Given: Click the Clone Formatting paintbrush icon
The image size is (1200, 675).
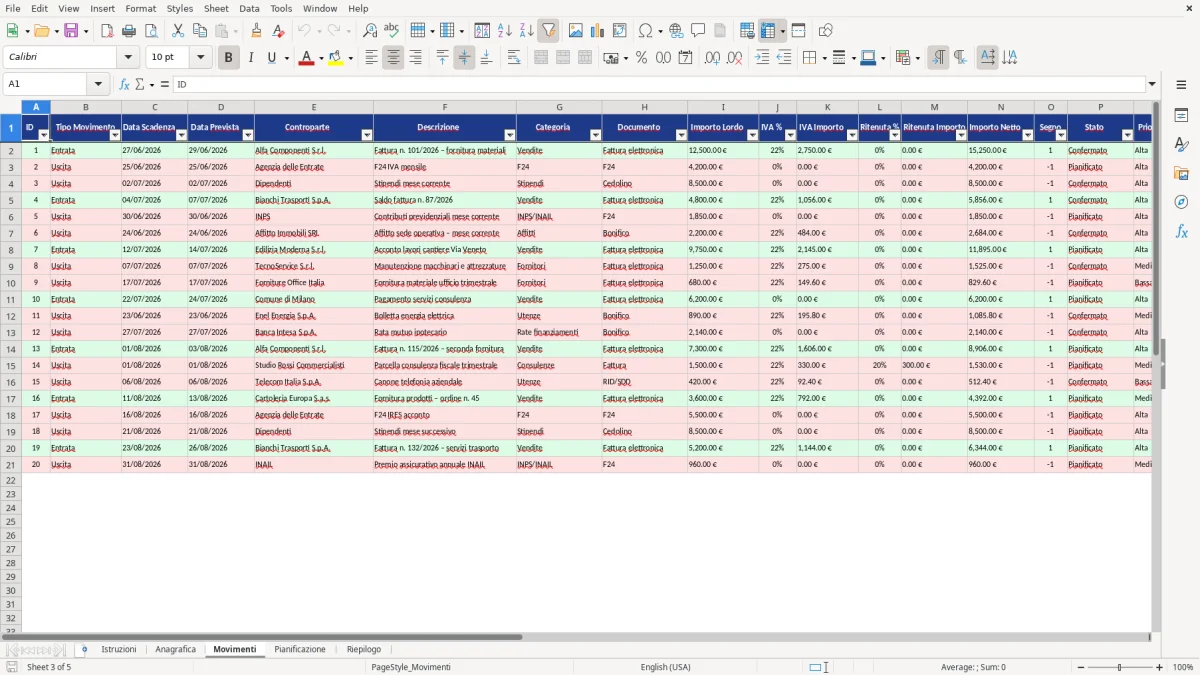Looking at the screenshot, I should (x=256, y=31).
